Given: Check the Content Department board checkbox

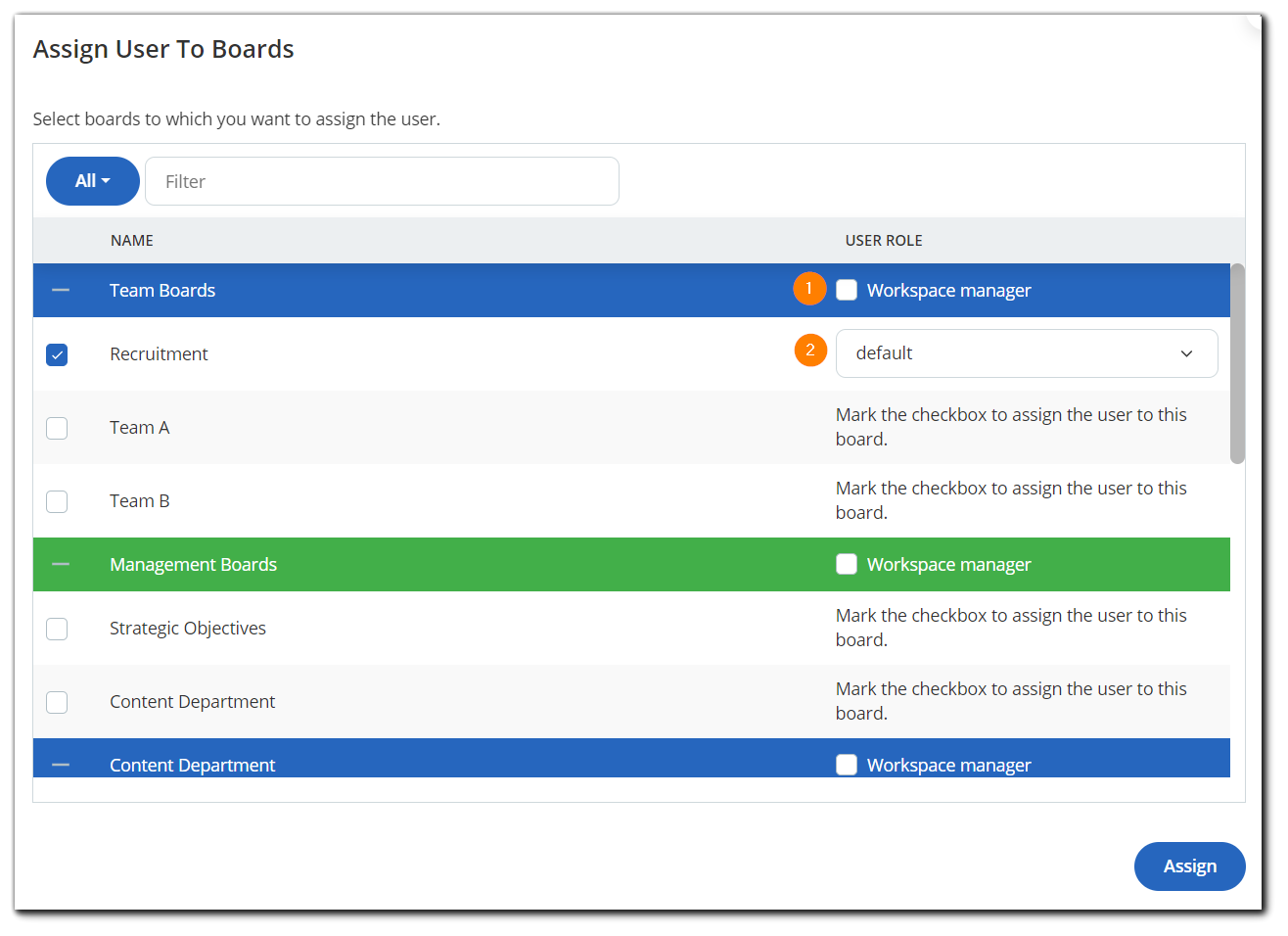Looking at the screenshot, I should click(57, 702).
